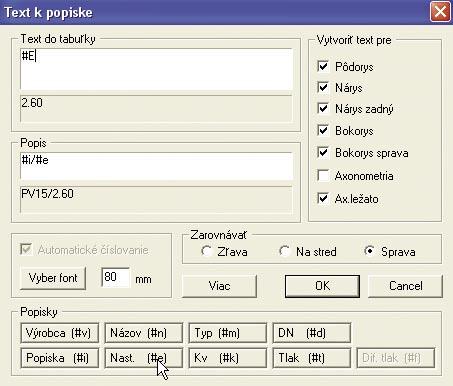Close the Text k popiske dialog
453x386 pixels.
(440, 12)
